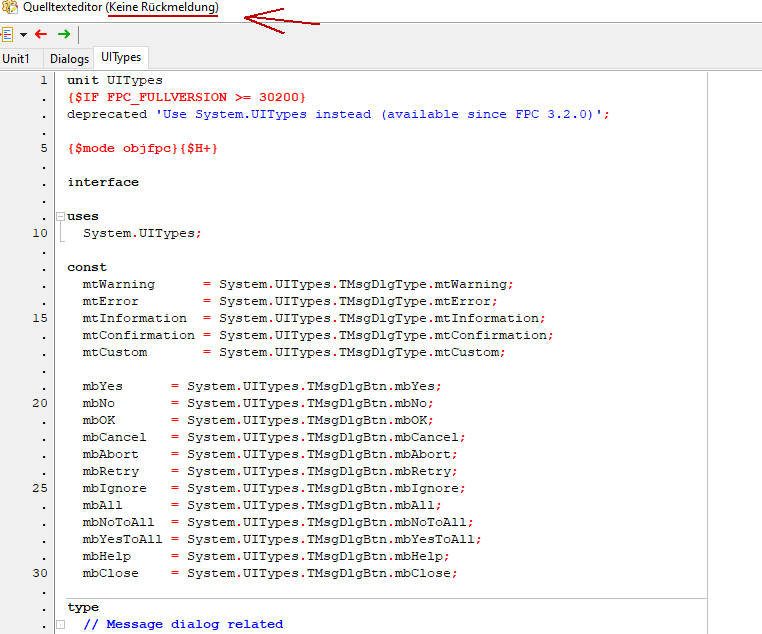The image size is (762, 634).
Task: Click the 'uses' keyword
Action: tap(83, 216)
